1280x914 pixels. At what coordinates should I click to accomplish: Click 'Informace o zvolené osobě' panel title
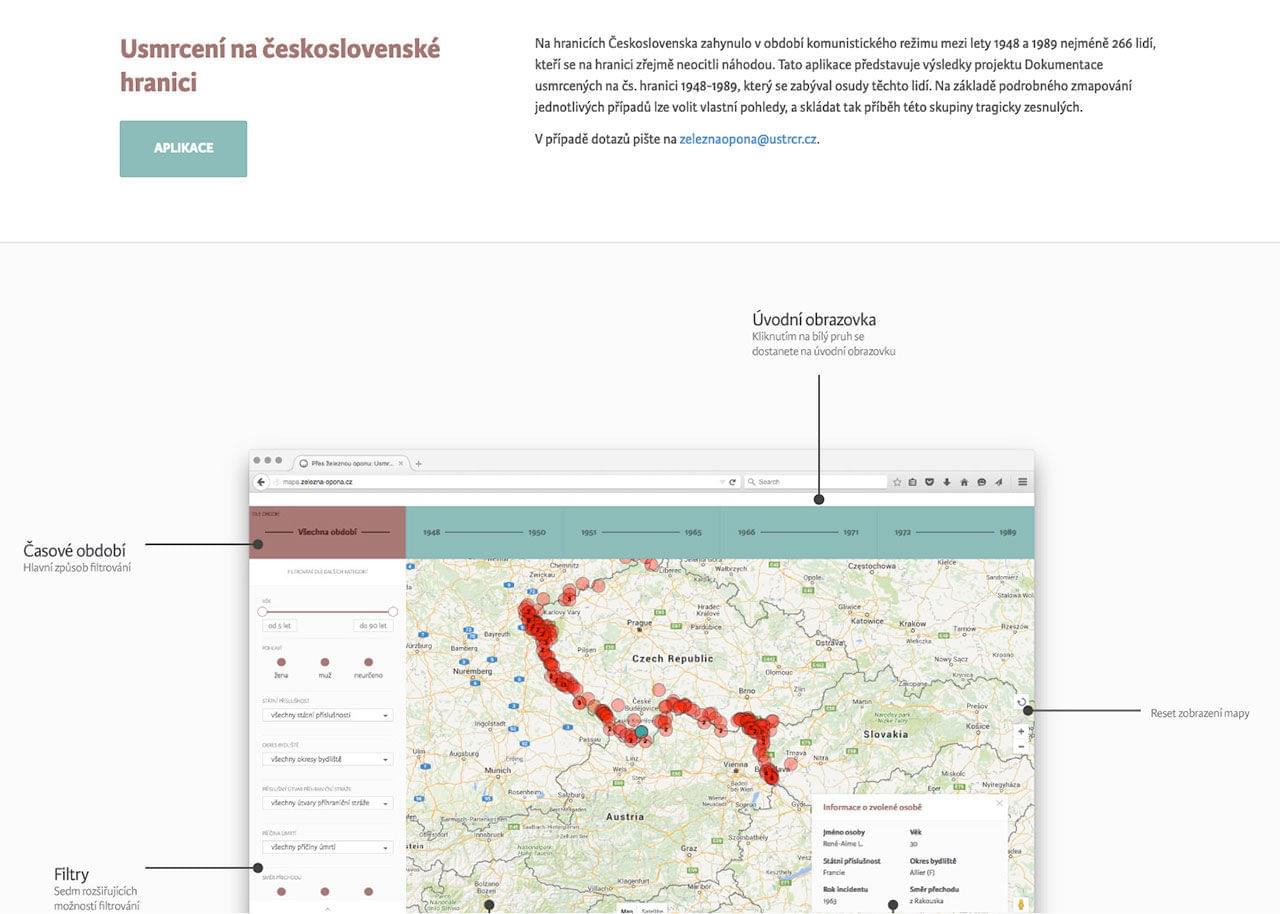click(x=872, y=807)
